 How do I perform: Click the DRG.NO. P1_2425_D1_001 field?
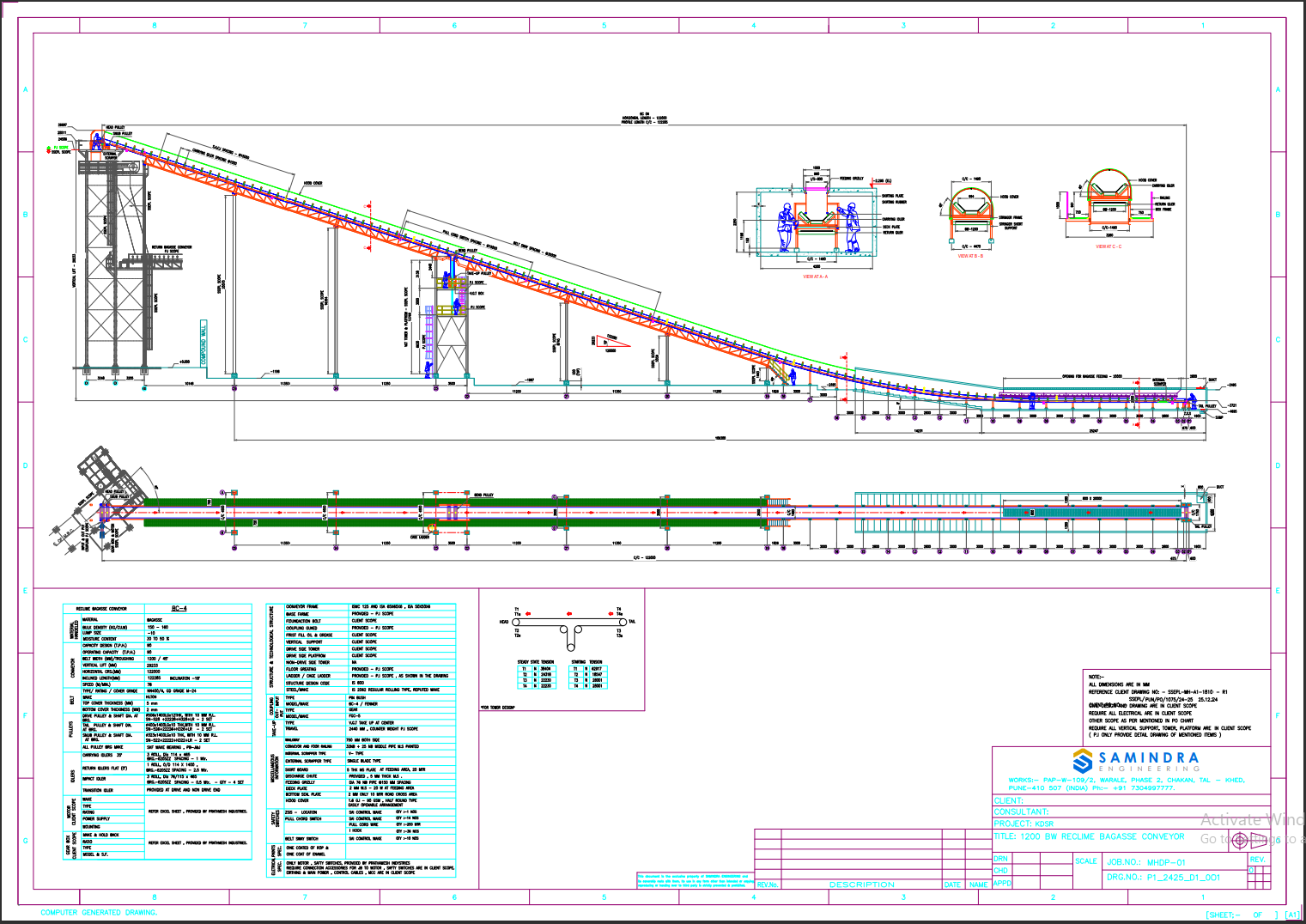pos(1163,878)
